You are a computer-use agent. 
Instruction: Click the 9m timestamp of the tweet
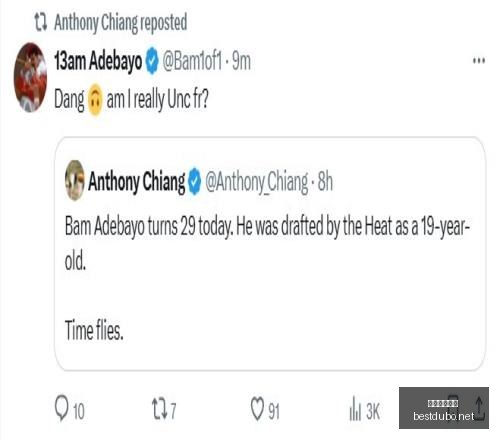[x=241, y=61]
